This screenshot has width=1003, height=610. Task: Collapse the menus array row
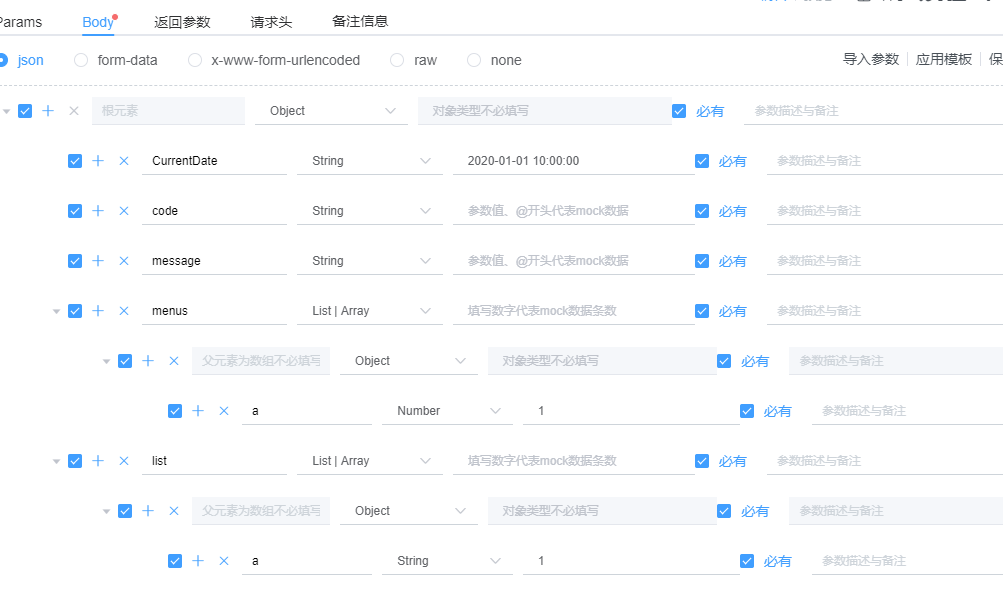click(56, 310)
